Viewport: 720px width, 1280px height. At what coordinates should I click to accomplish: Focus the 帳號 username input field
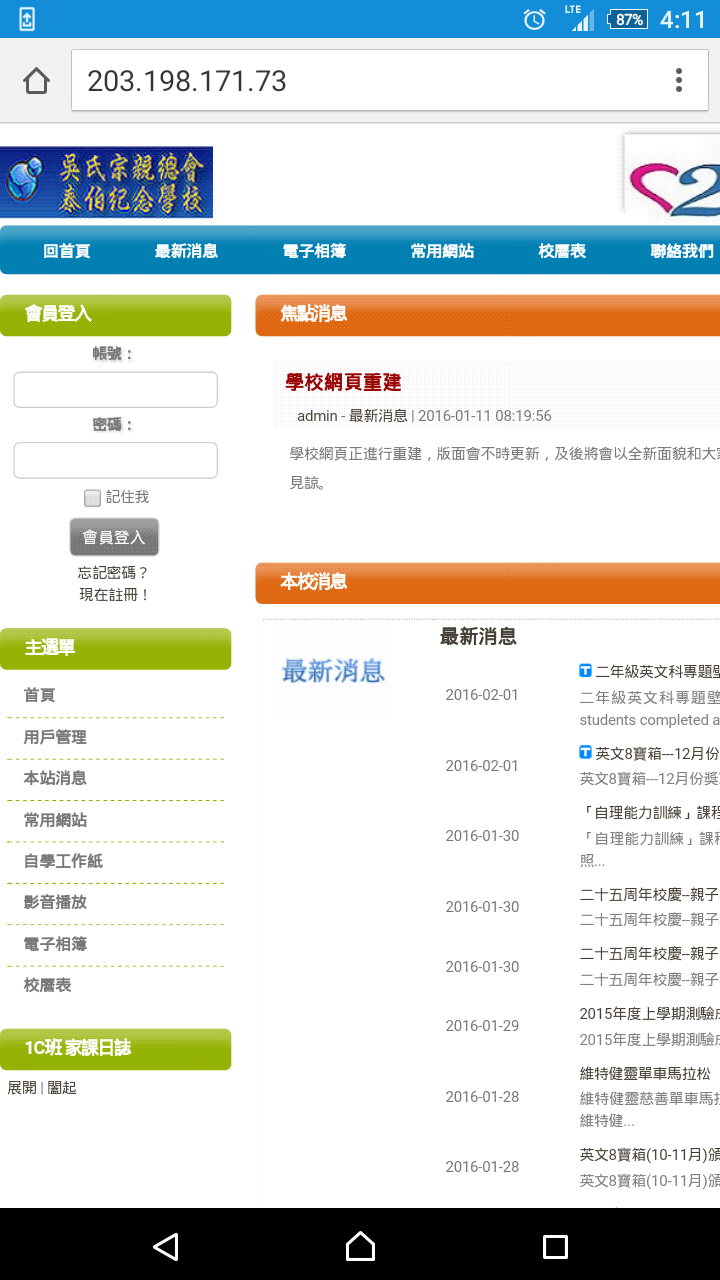pyautogui.click(x=115, y=390)
